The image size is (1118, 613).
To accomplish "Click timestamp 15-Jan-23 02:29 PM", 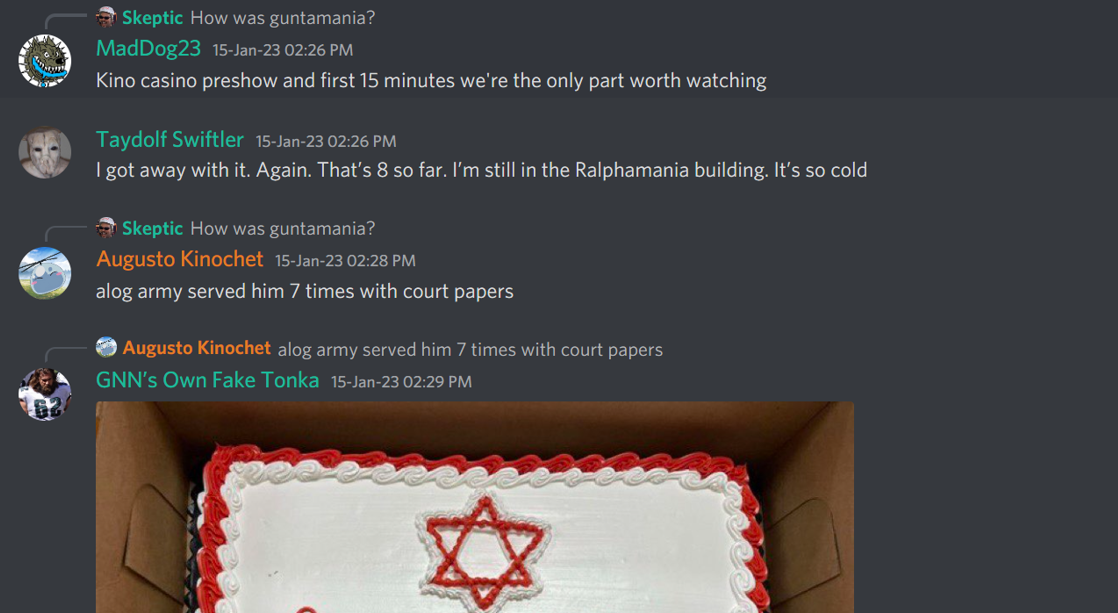I will pyautogui.click(x=401, y=382).
